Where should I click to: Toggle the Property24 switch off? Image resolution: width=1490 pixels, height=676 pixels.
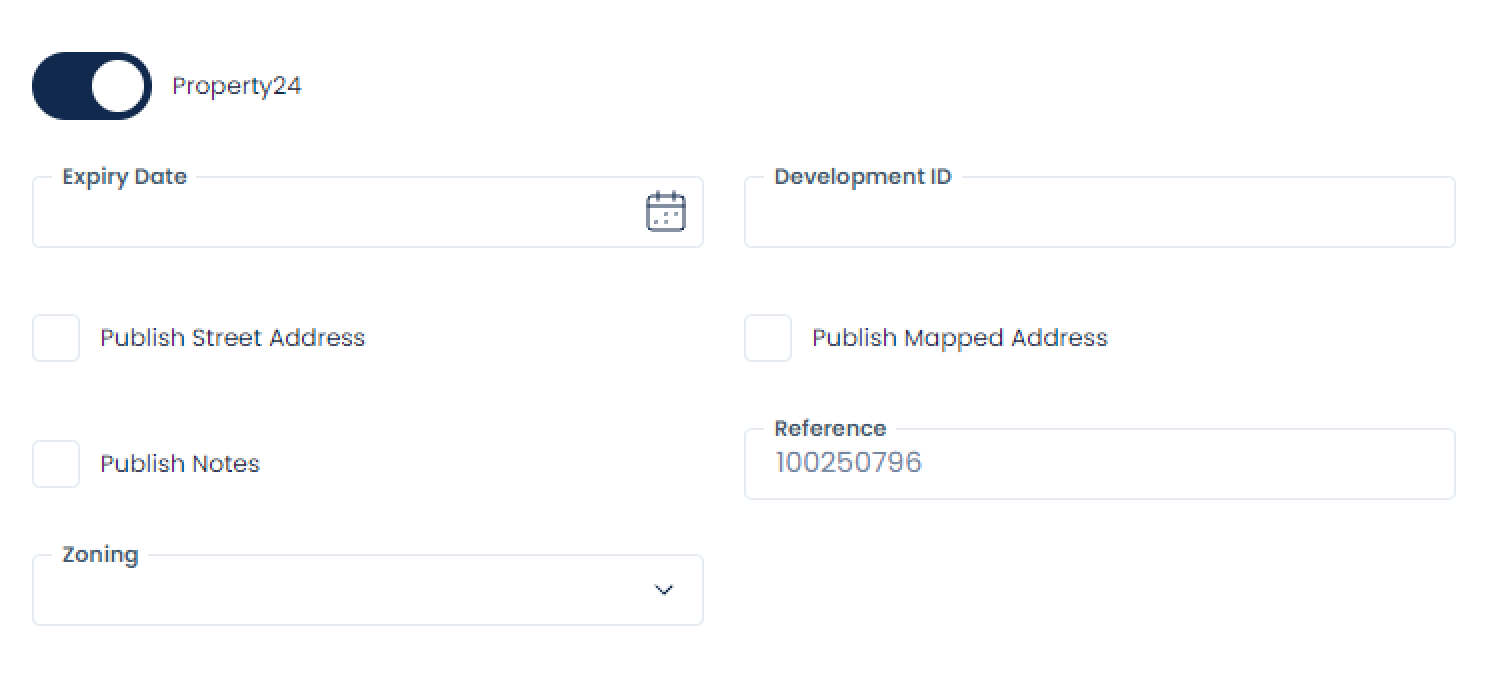91,86
